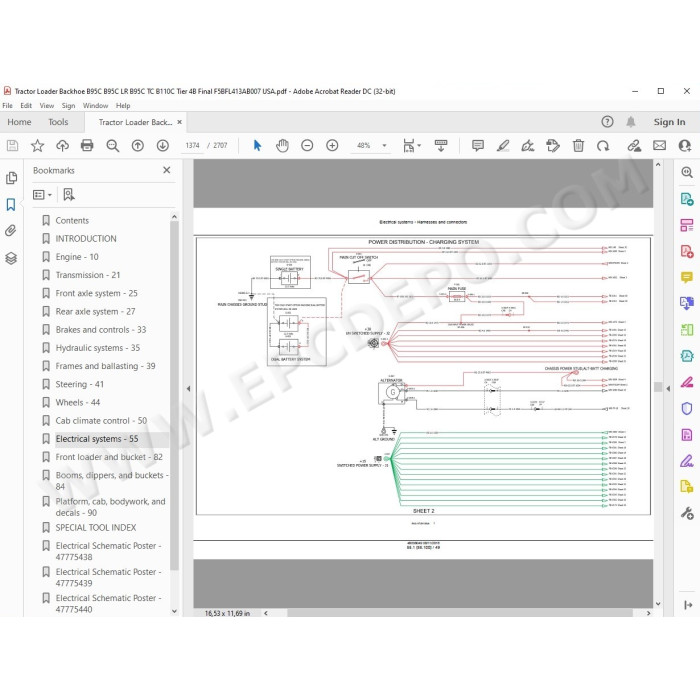Open the right pane search magnifier tool
700x700 pixels.
point(687,172)
